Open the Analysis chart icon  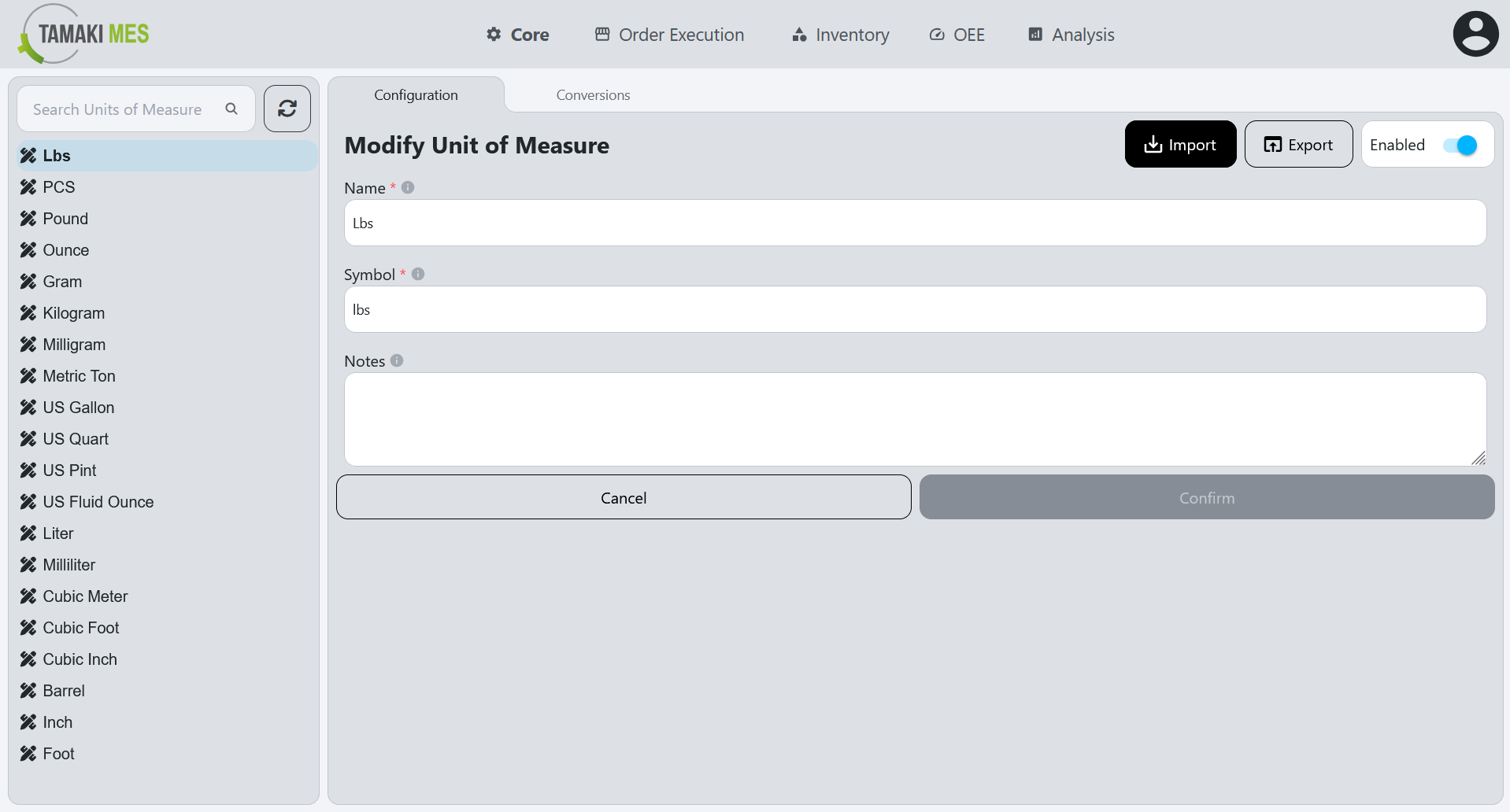(1034, 34)
